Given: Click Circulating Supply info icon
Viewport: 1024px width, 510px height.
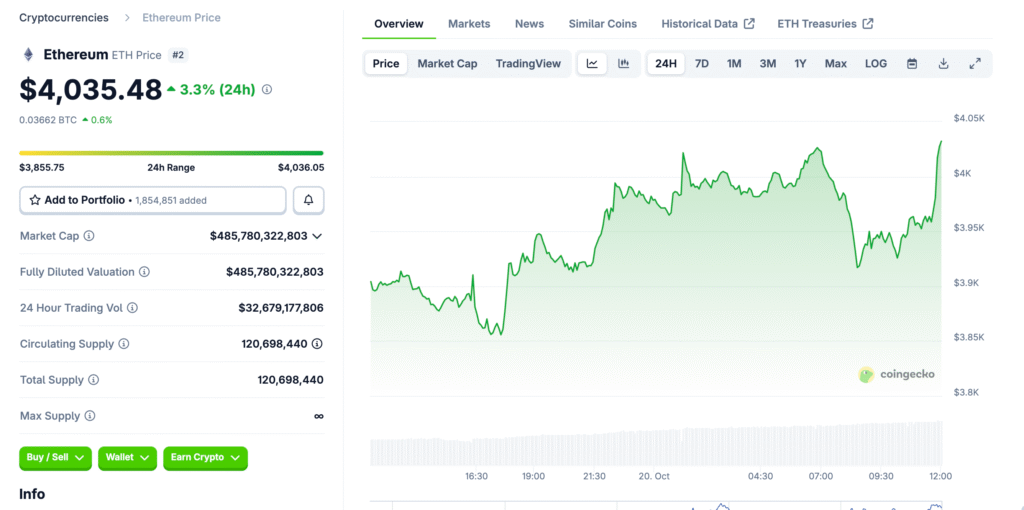Looking at the screenshot, I should coord(124,344).
